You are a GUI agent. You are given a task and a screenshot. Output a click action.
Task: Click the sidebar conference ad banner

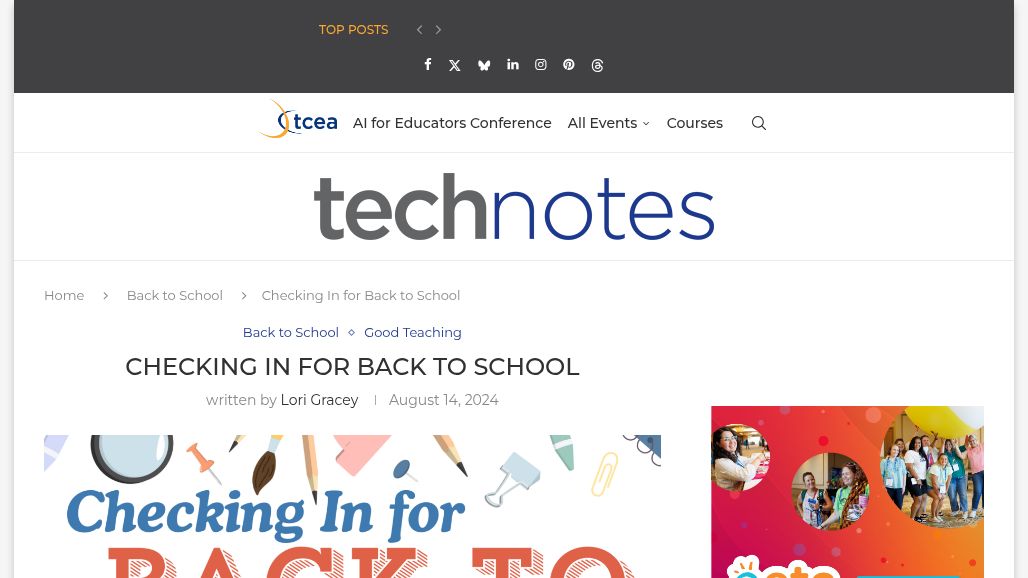(847, 492)
